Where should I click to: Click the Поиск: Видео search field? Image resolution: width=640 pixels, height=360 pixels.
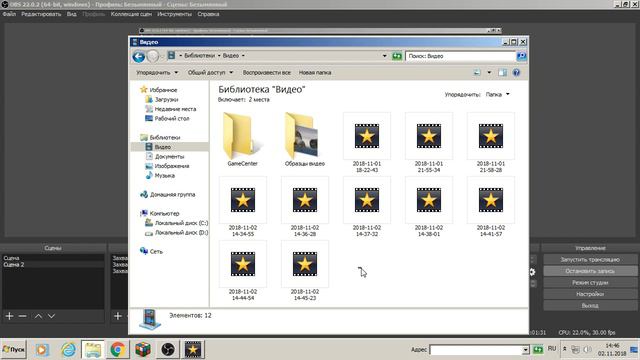pos(460,56)
